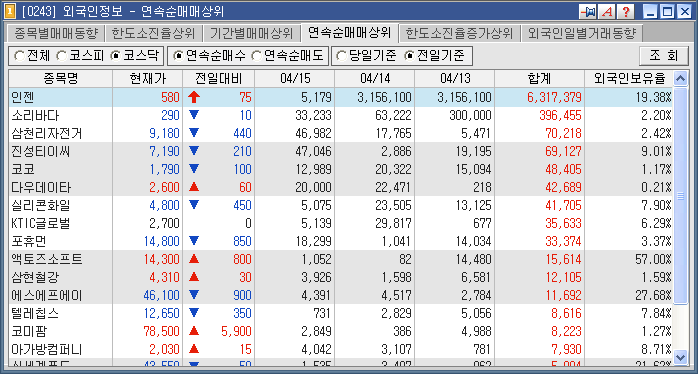Click the 04/15 column header
This screenshot has height=374, width=698.
point(295,79)
